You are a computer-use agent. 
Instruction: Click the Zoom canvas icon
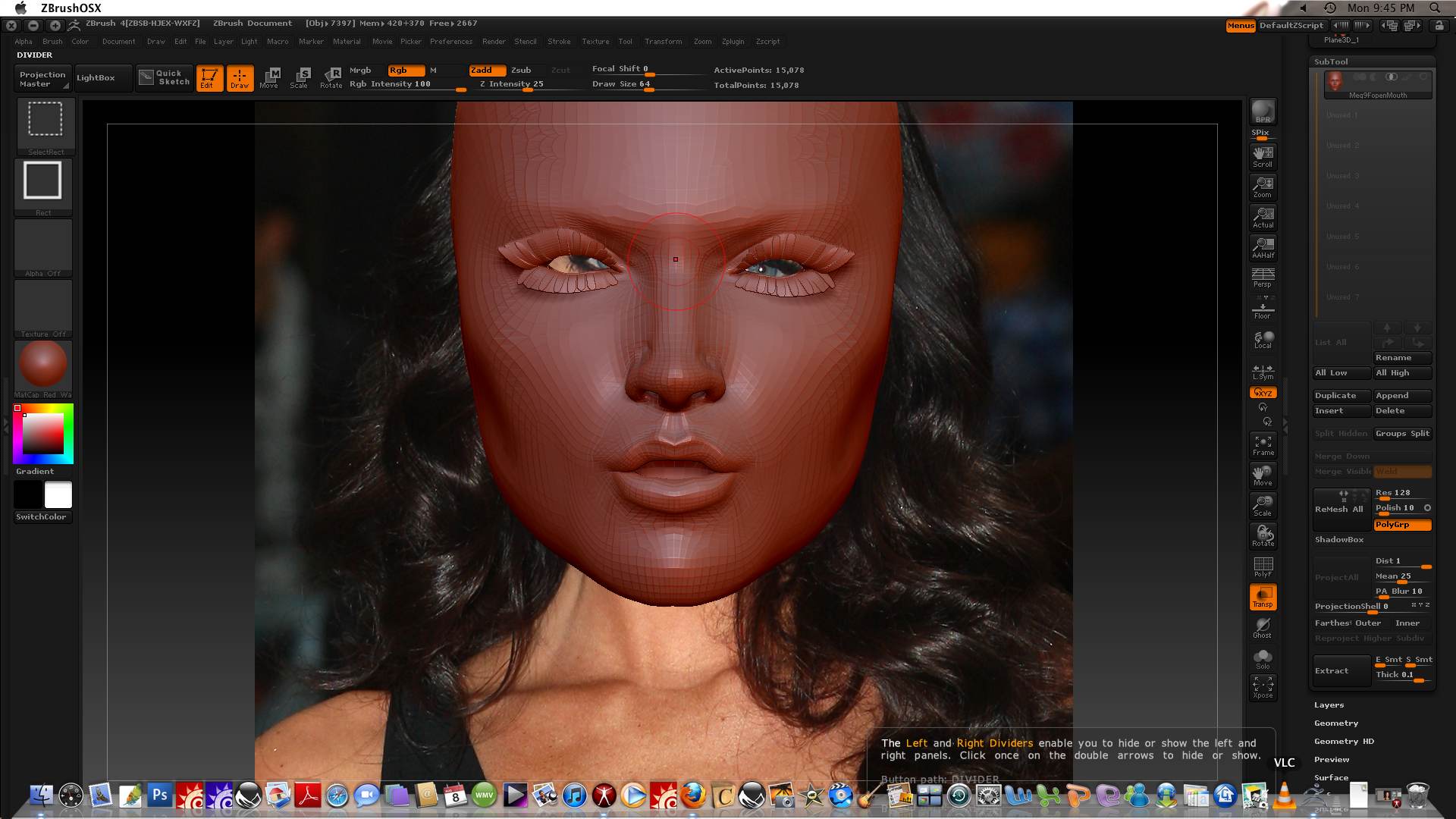point(1263,187)
